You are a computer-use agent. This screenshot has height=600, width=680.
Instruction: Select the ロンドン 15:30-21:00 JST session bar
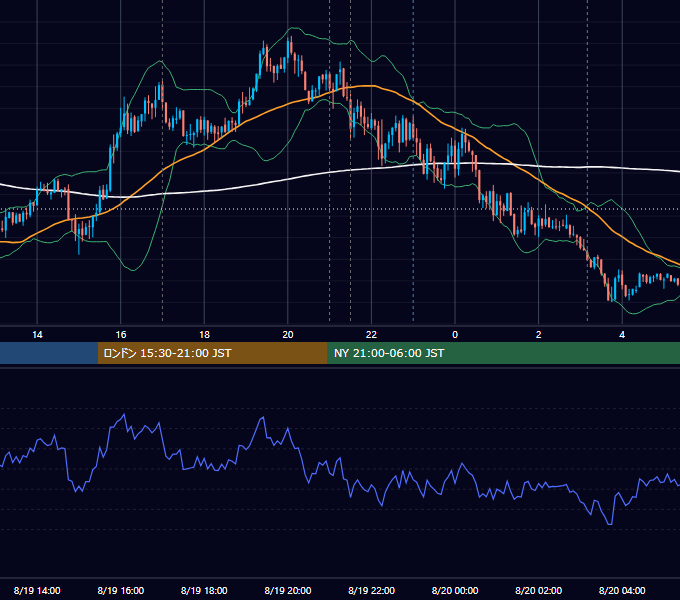[212, 353]
